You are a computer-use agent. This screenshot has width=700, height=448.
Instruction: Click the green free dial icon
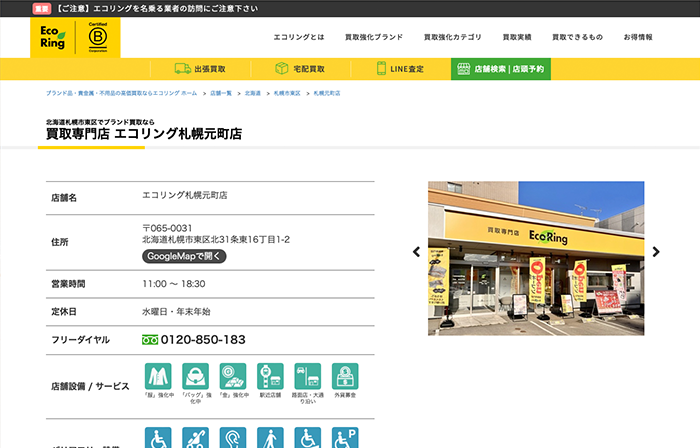150,340
